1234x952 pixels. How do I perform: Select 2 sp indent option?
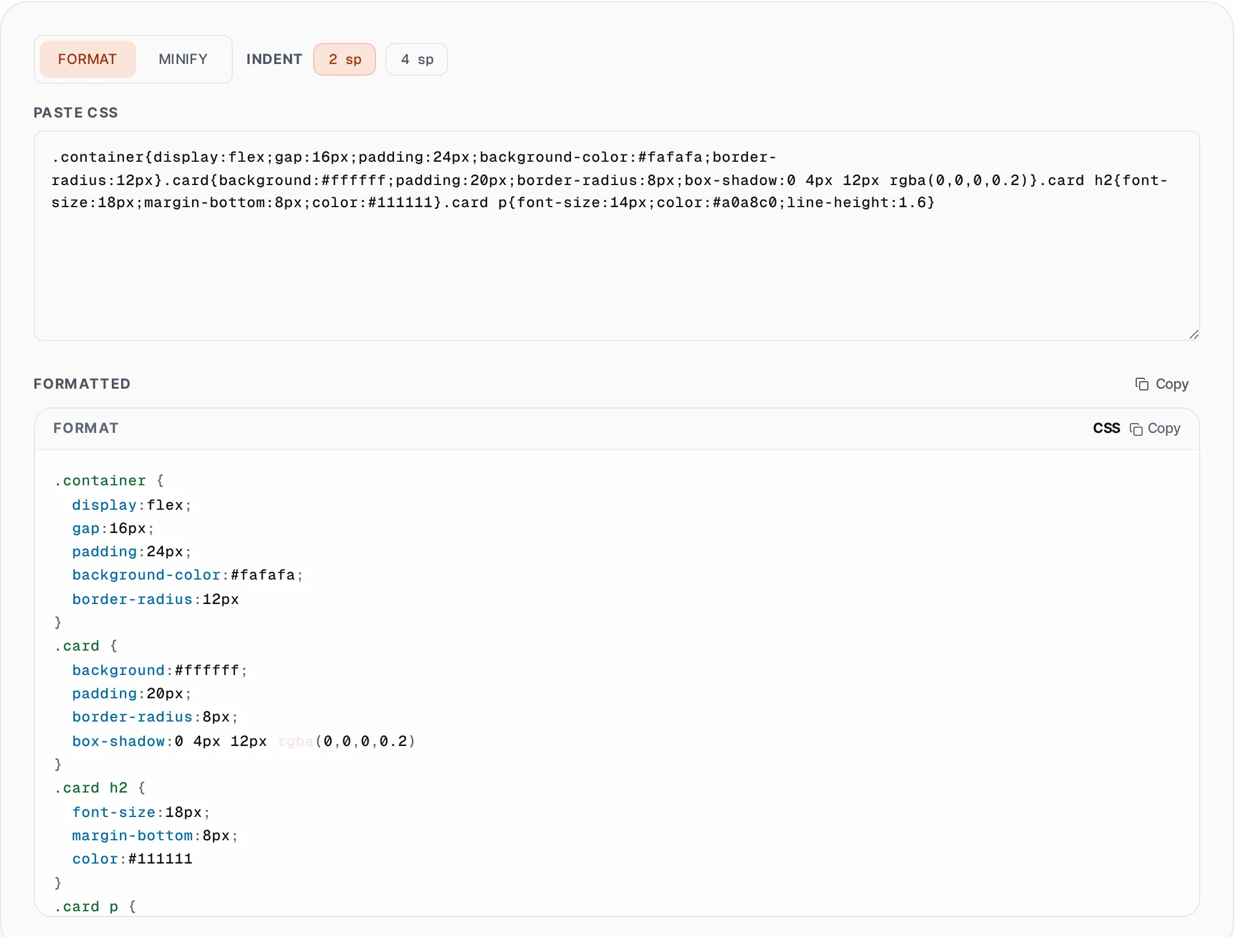[345, 59]
